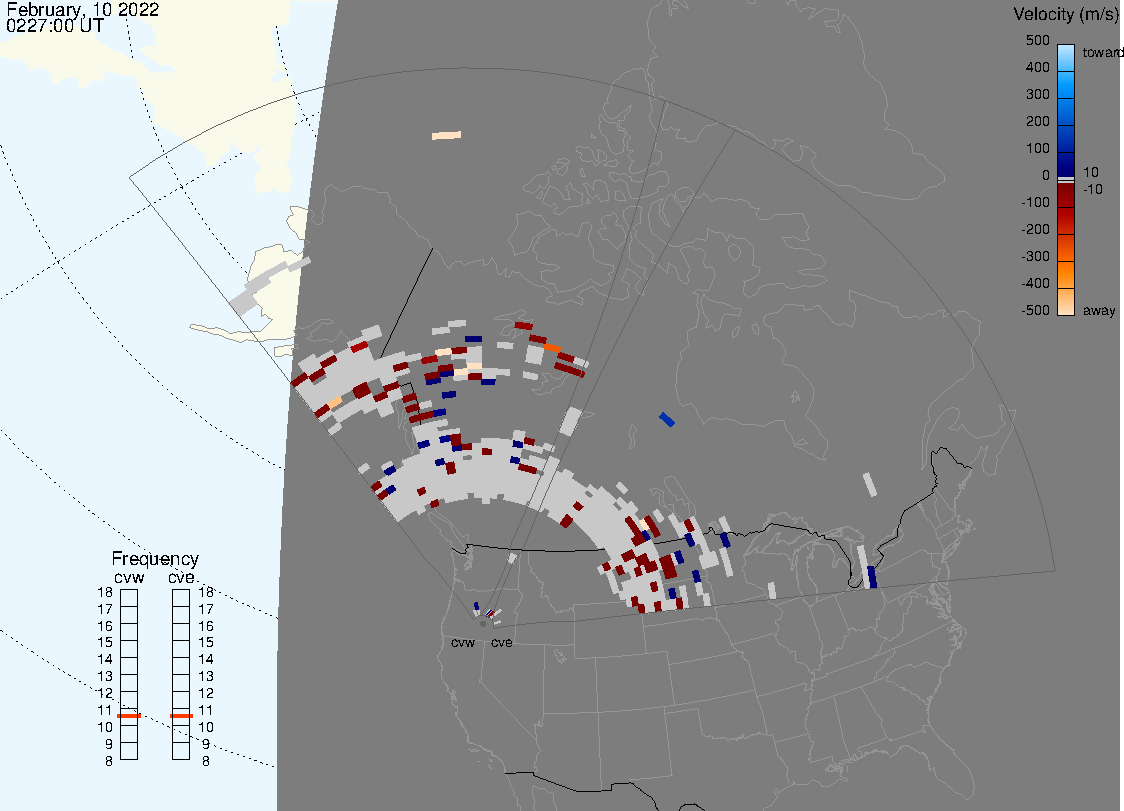Click the red marker on cvw frequency bar
Image resolution: width=1124 pixels, height=811 pixels.
[129, 716]
